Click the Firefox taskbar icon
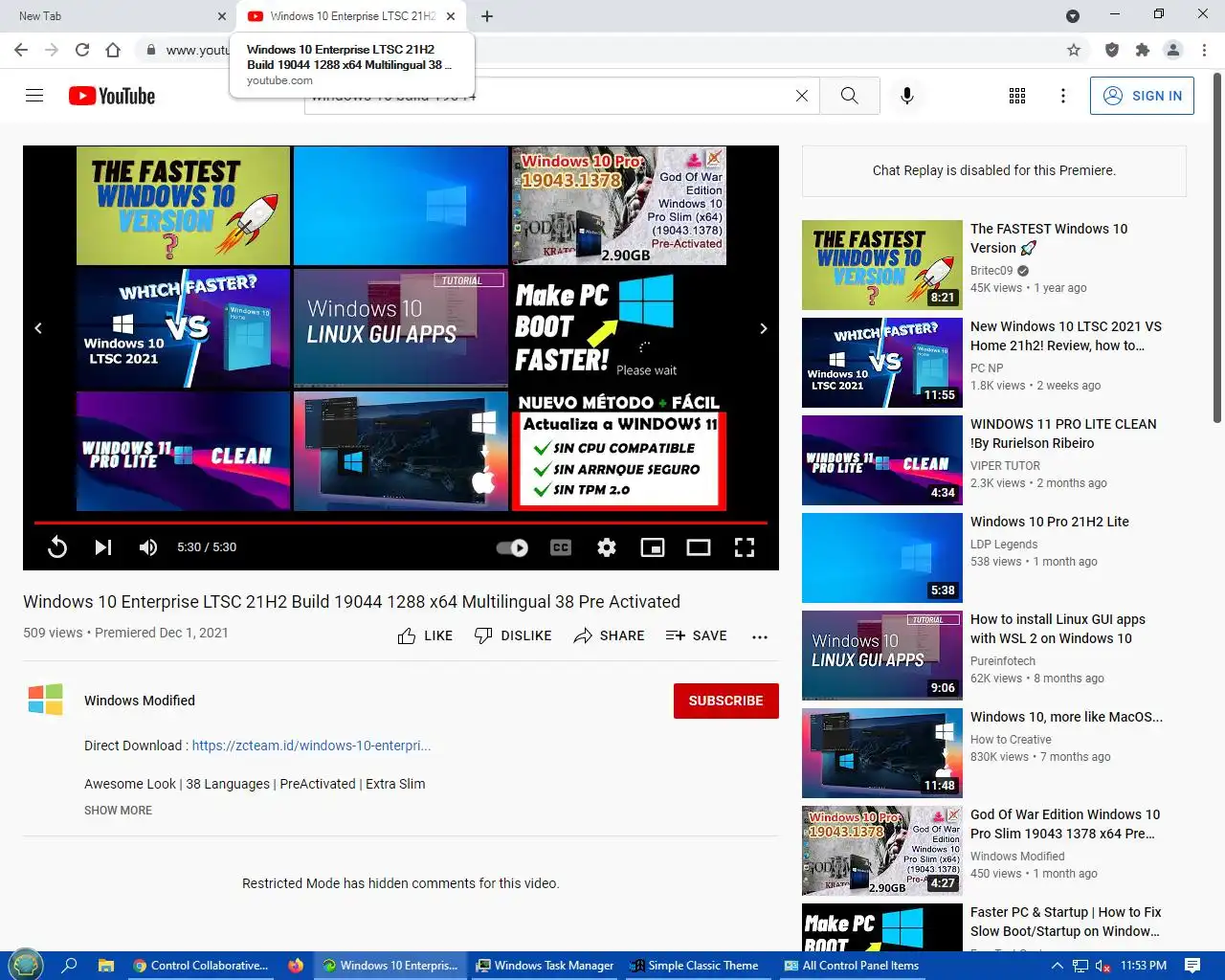This screenshot has height=980, width=1225. tap(296, 966)
